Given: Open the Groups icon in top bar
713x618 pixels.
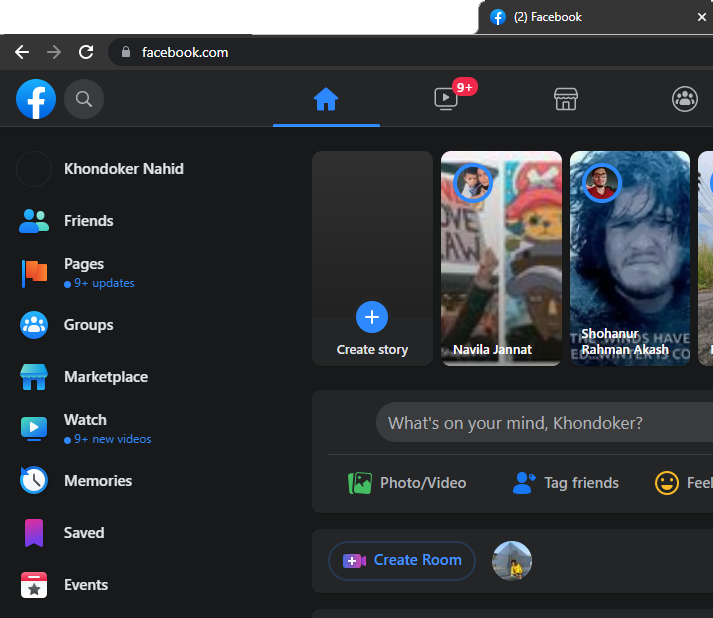Looking at the screenshot, I should [x=685, y=99].
